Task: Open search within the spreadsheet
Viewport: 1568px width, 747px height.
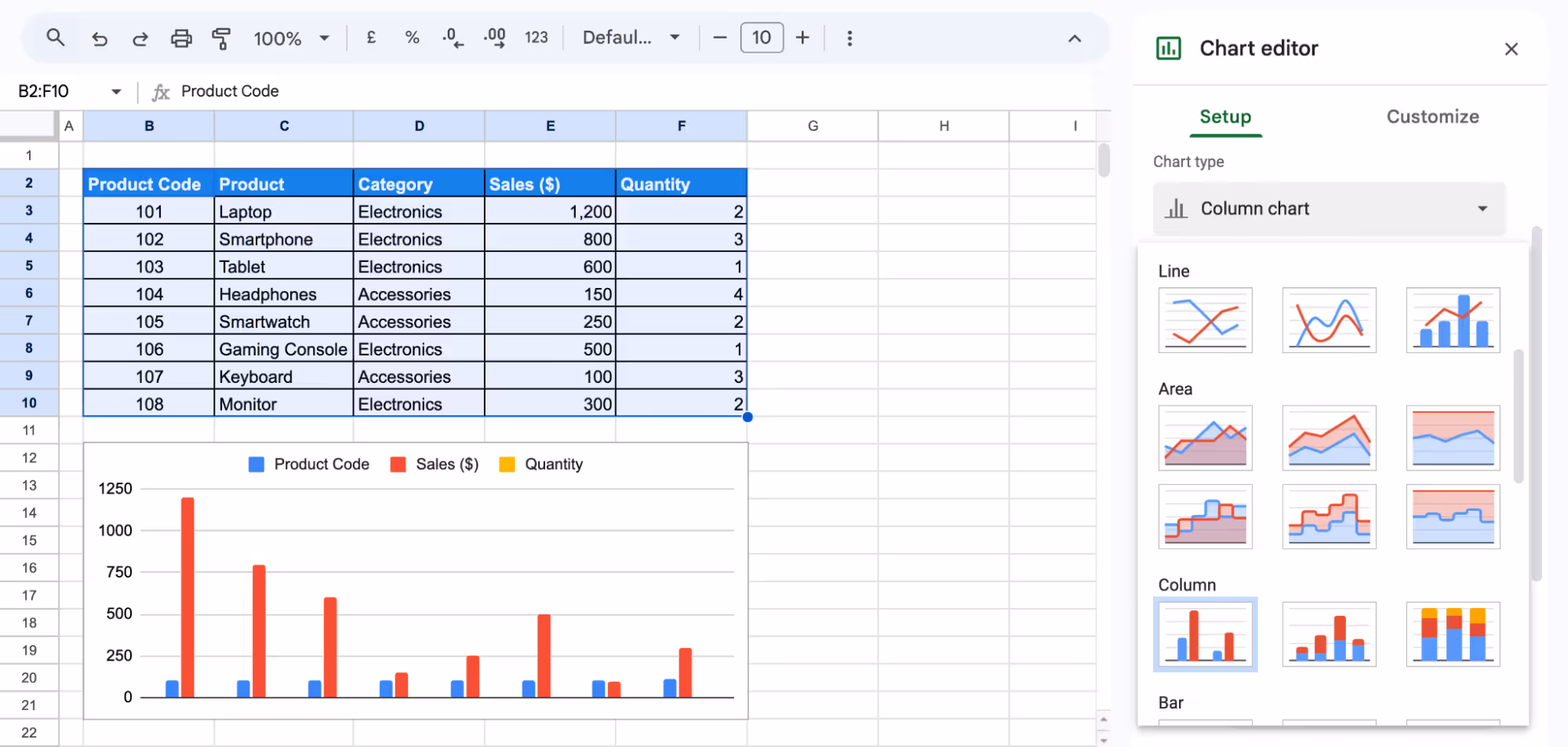Action: click(x=55, y=37)
